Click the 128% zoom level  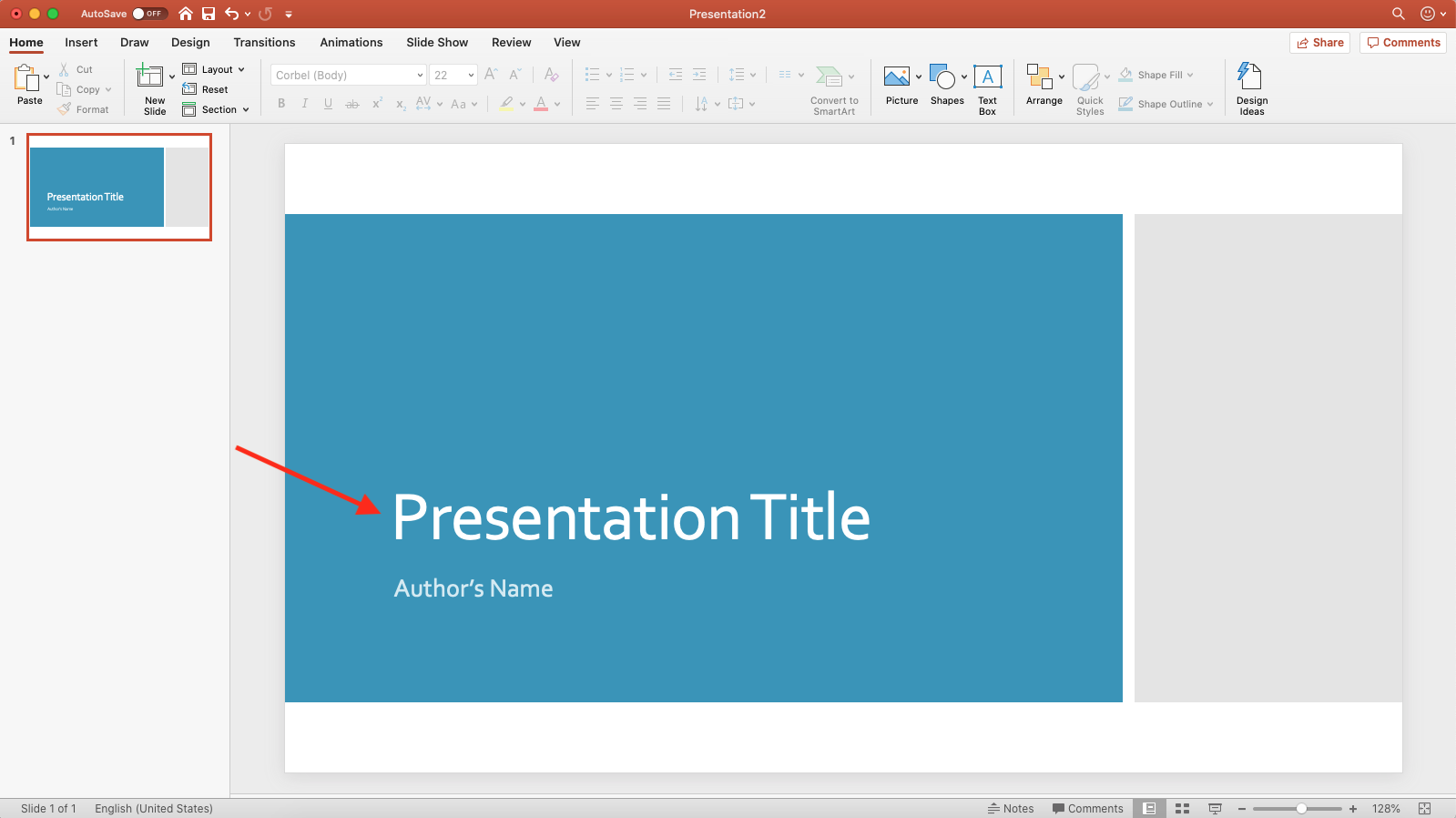1386,808
